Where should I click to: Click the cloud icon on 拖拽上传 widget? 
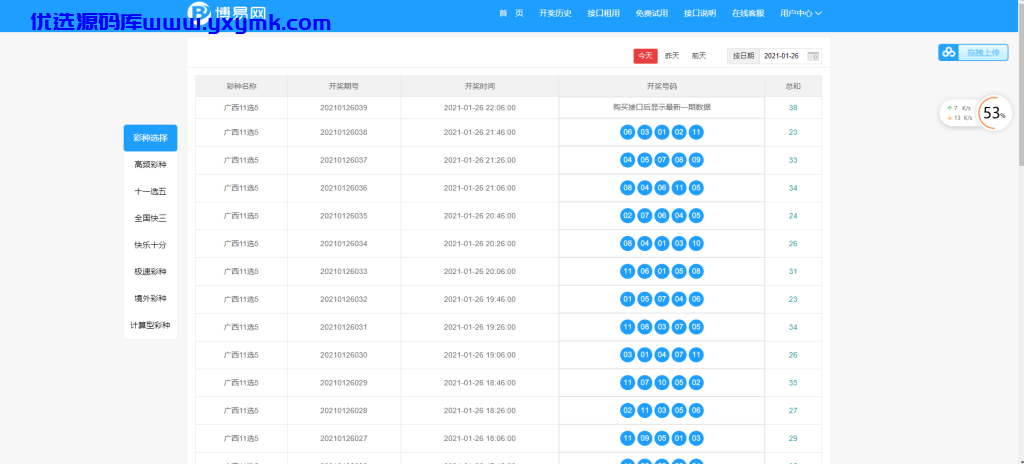coord(948,52)
